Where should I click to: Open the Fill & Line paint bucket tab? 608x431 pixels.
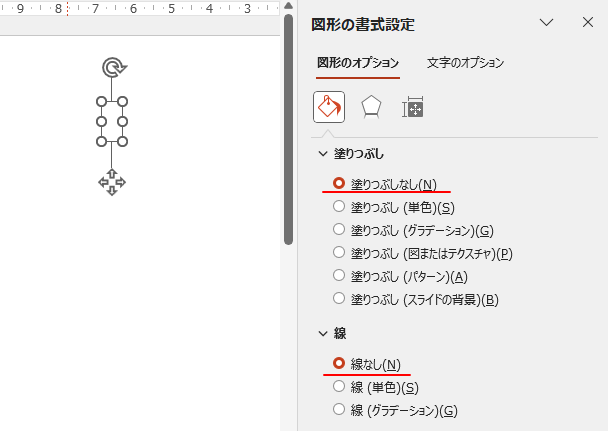click(x=329, y=107)
